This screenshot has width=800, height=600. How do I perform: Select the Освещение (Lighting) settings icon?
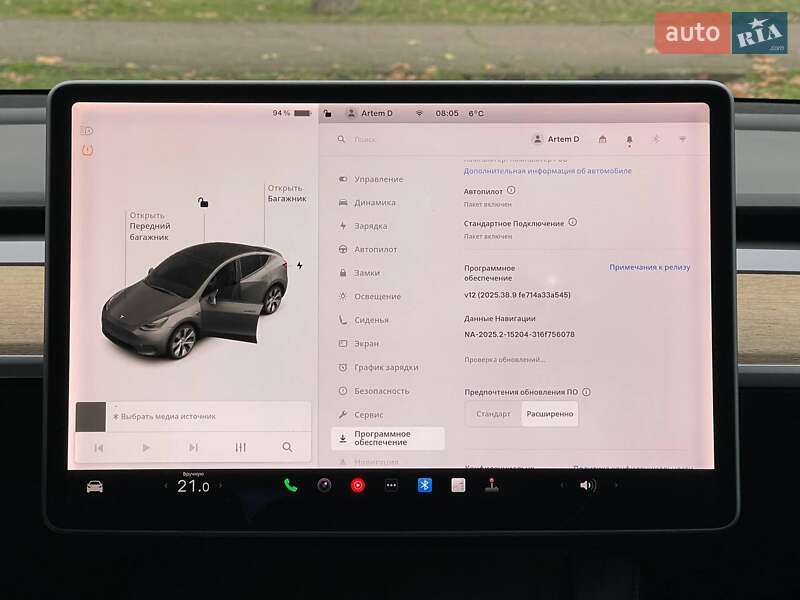click(342, 296)
